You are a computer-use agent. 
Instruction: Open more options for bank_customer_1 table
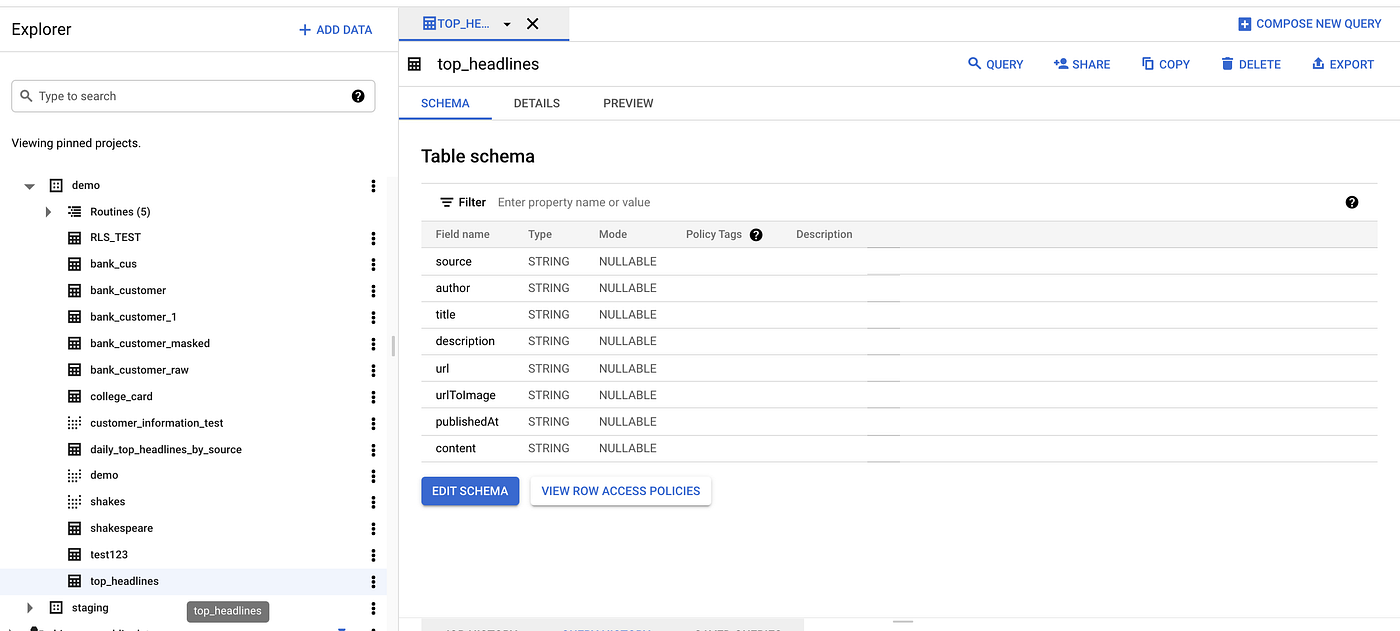coord(373,318)
